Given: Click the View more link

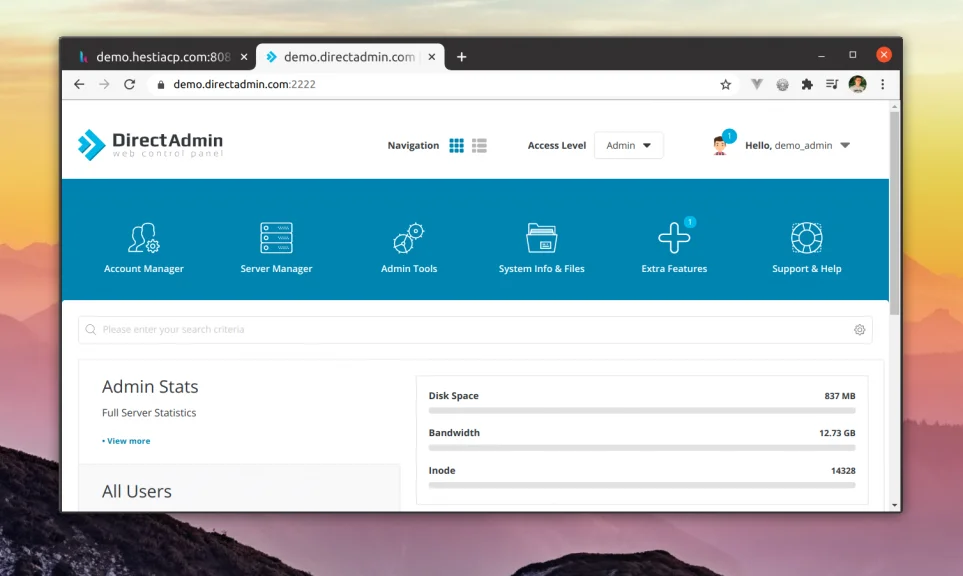Looking at the screenshot, I should click(x=126, y=441).
